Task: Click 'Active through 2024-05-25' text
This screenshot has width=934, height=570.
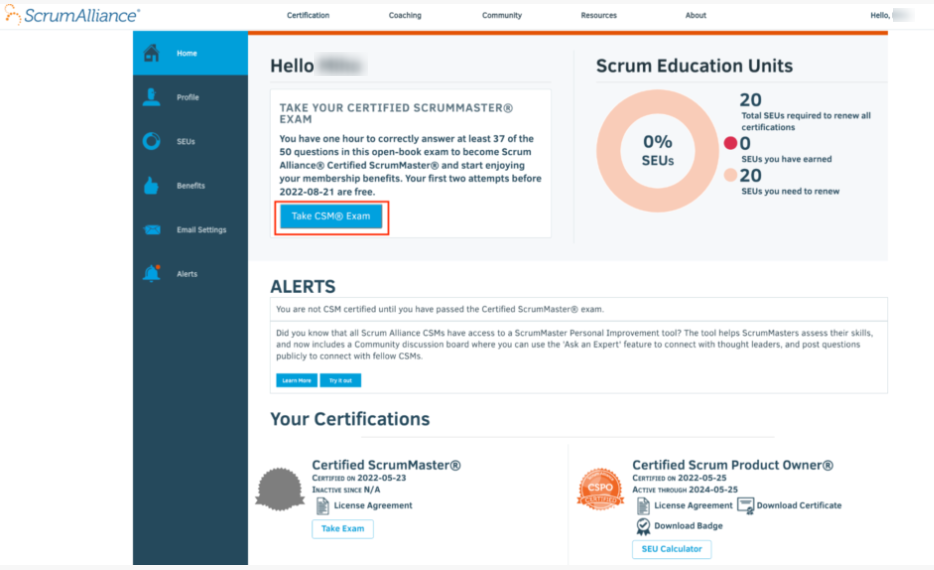Action: point(684,490)
